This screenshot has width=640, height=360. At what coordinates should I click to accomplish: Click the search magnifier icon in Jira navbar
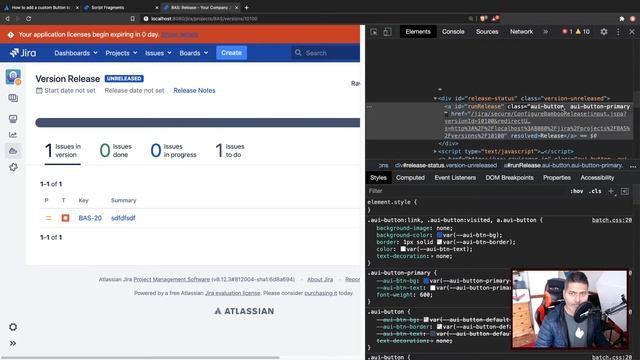(x=298, y=53)
